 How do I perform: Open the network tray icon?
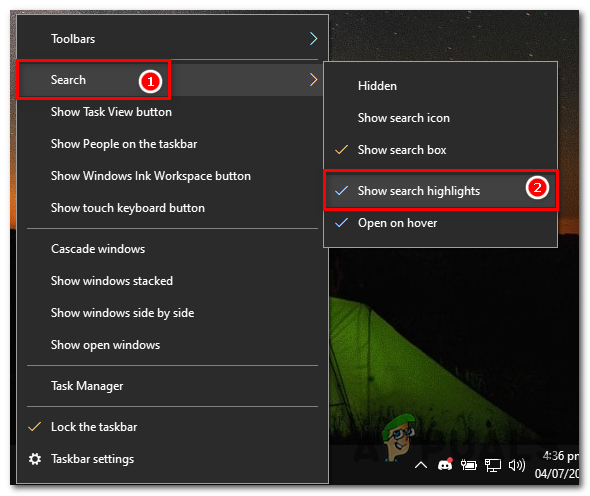493,466
